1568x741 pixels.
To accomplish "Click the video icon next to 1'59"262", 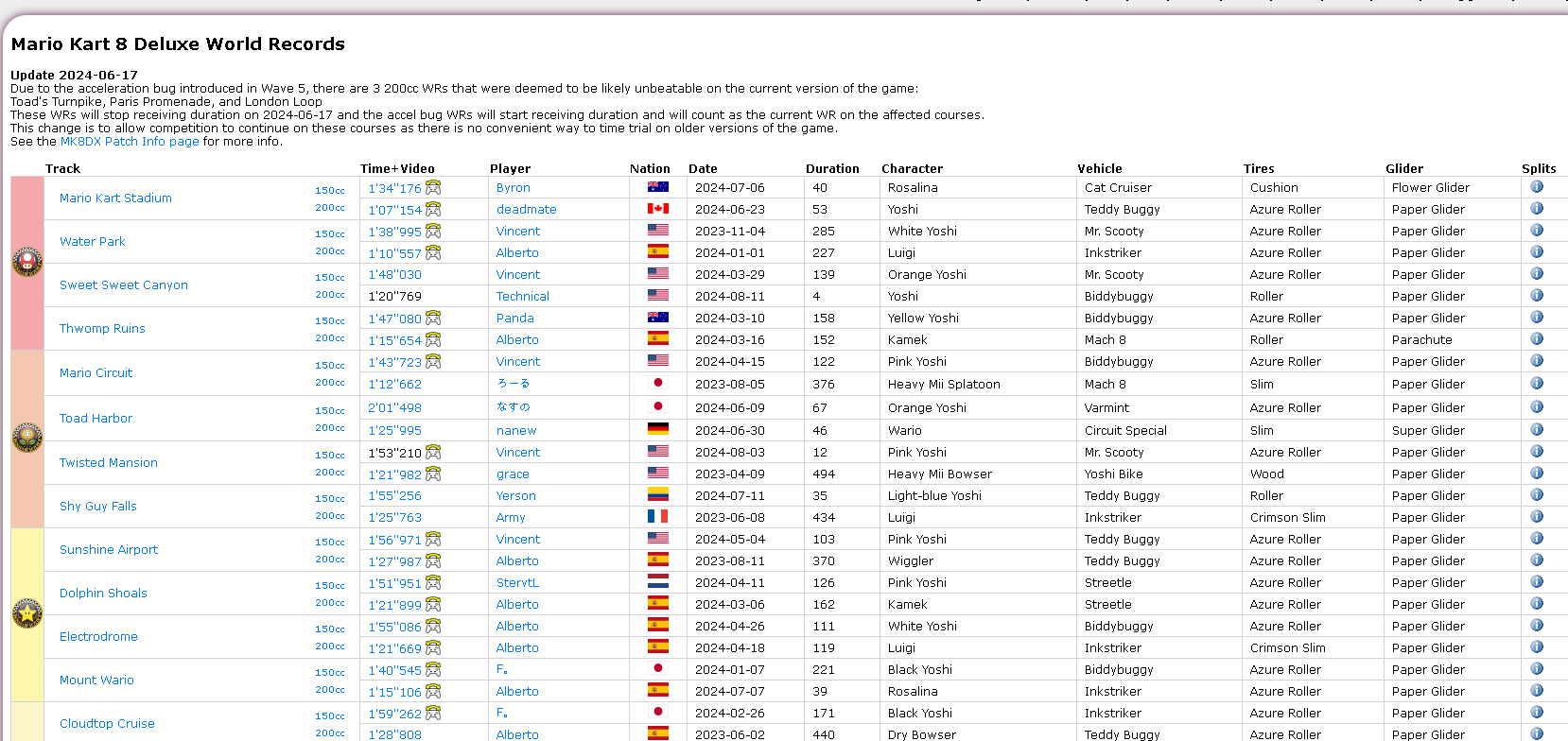I will 433,713.
